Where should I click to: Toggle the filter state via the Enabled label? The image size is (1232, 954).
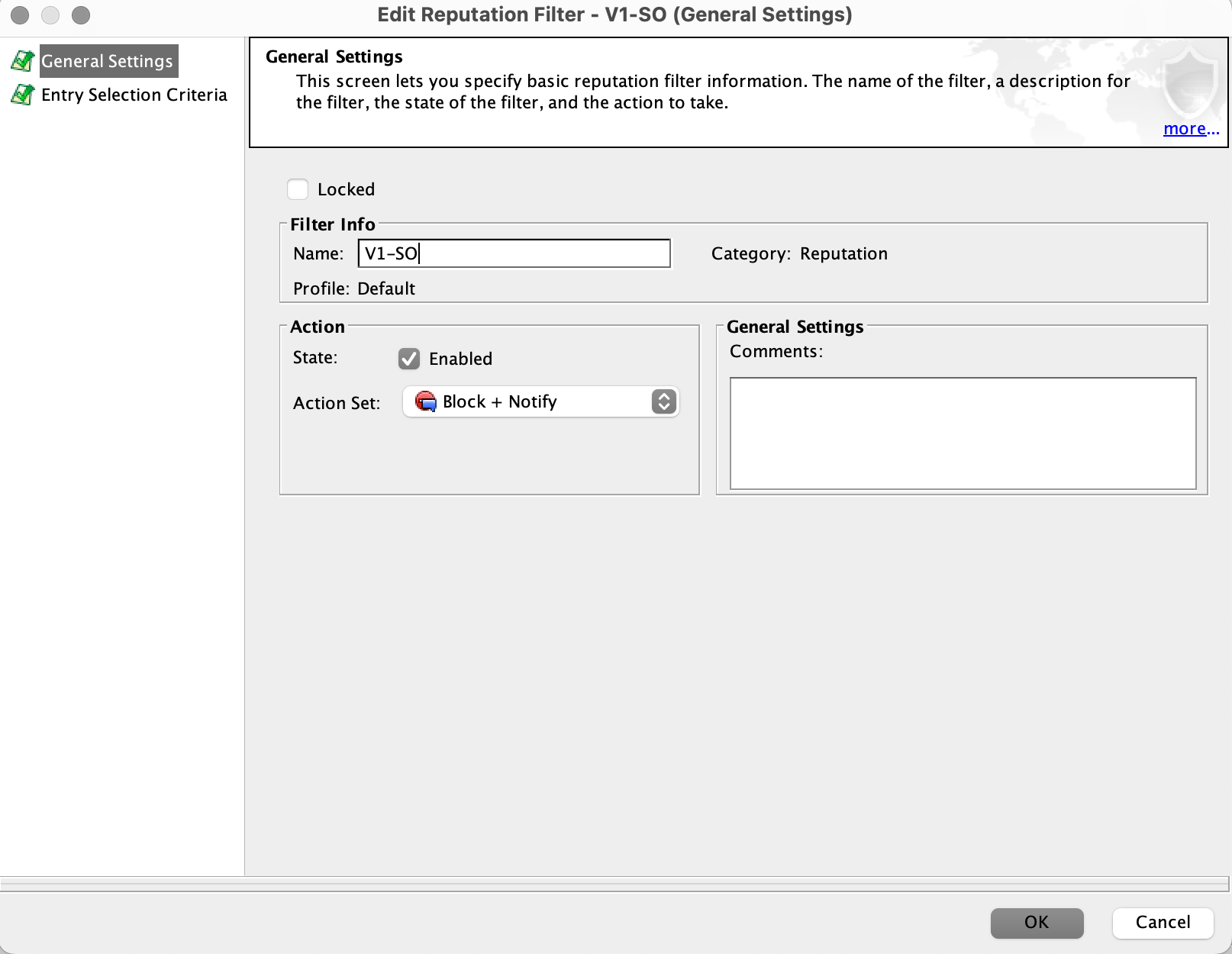pyautogui.click(x=460, y=359)
